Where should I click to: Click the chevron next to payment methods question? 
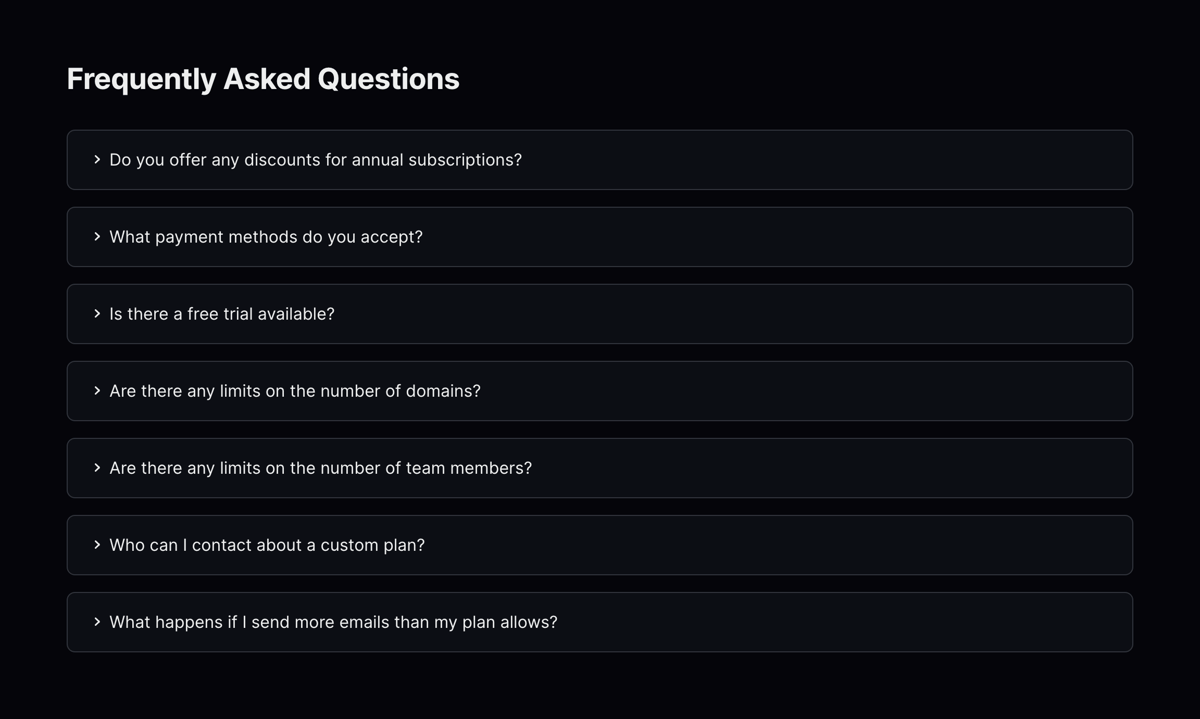[x=96, y=236]
